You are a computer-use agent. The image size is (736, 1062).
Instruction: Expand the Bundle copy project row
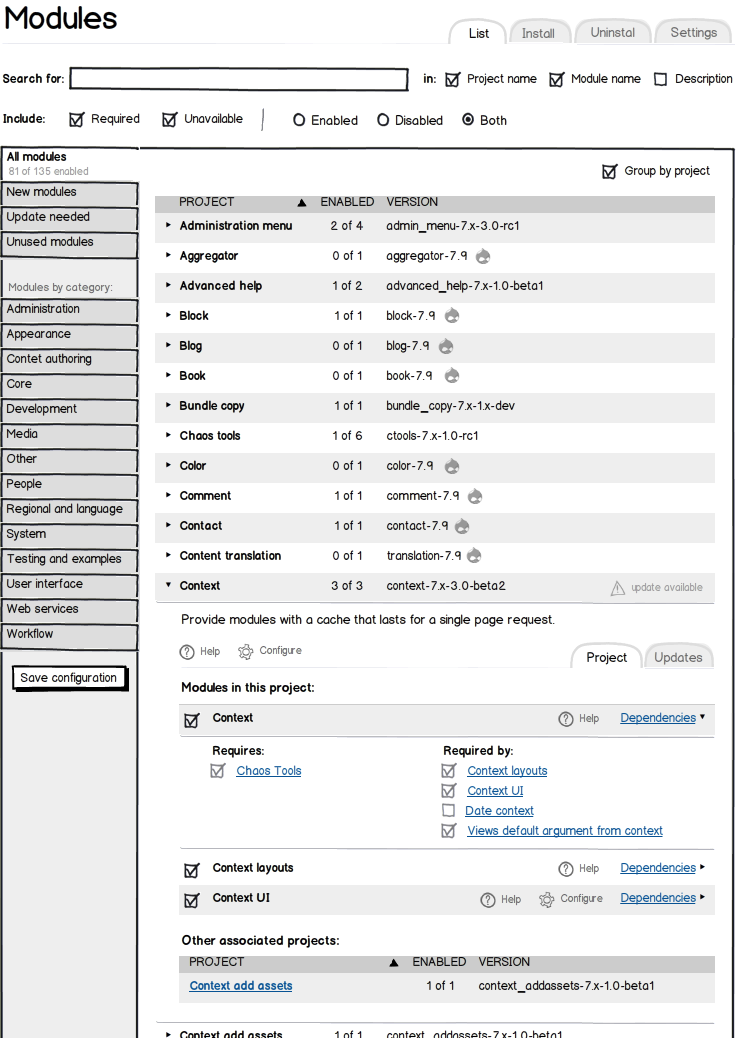(x=168, y=405)
